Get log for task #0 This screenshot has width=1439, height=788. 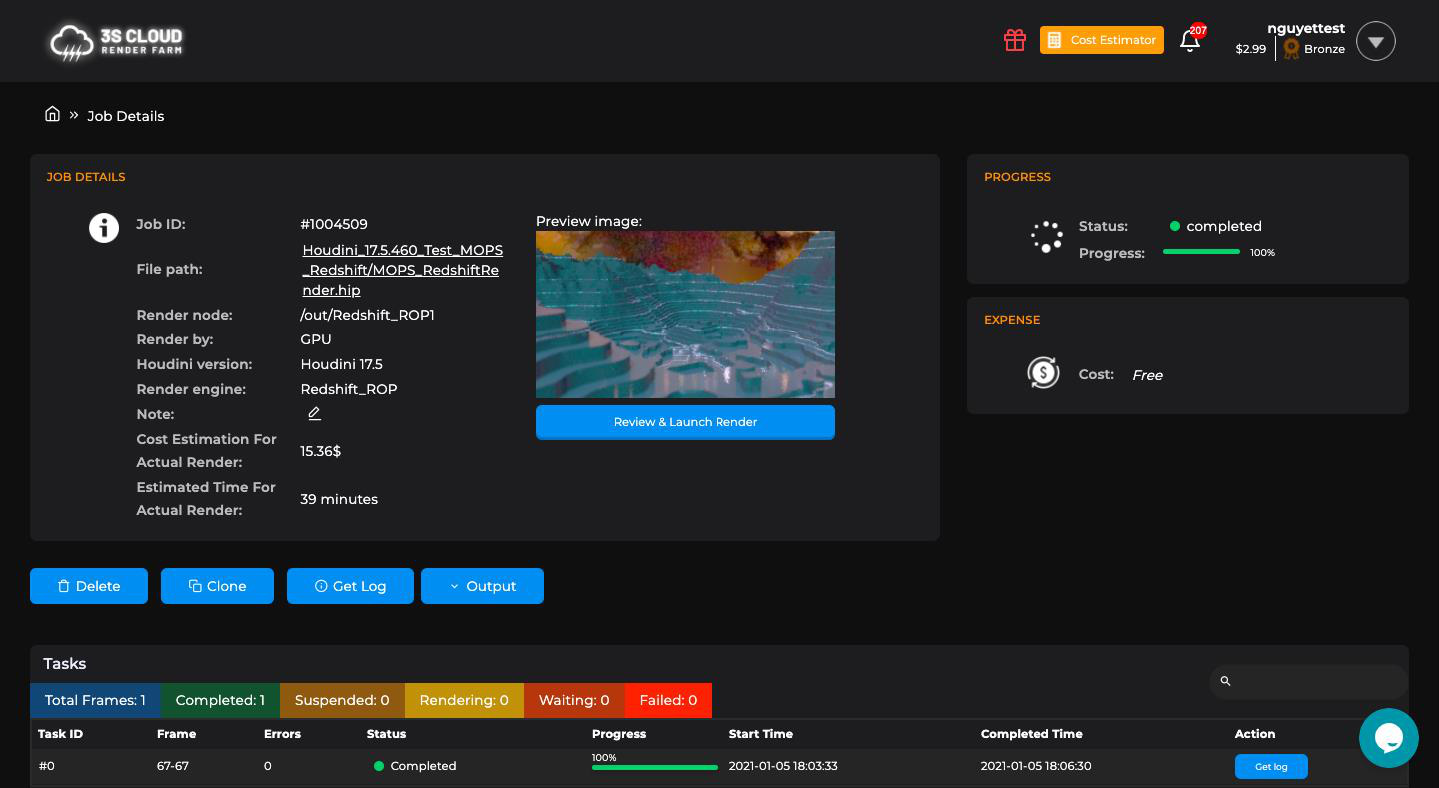click(x=1271, y=766)
